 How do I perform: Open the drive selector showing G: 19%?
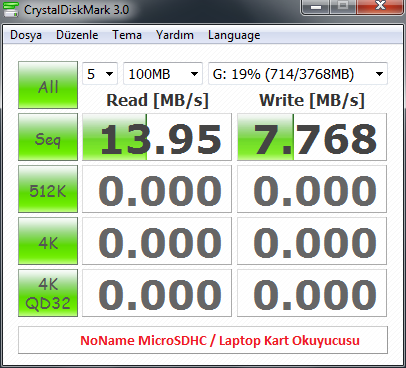[x=298, y=74]
